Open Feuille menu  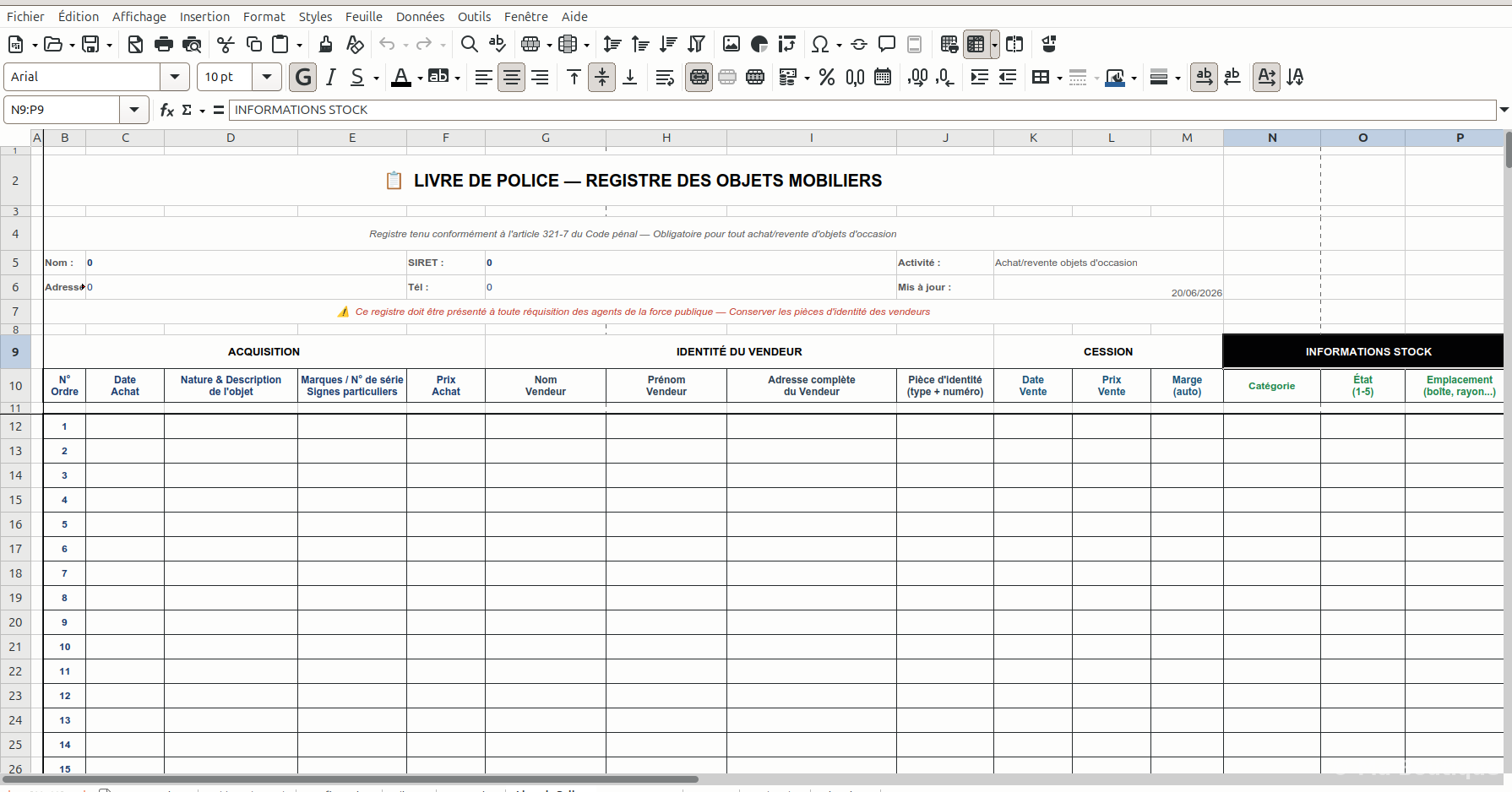[x=364, y=16]
